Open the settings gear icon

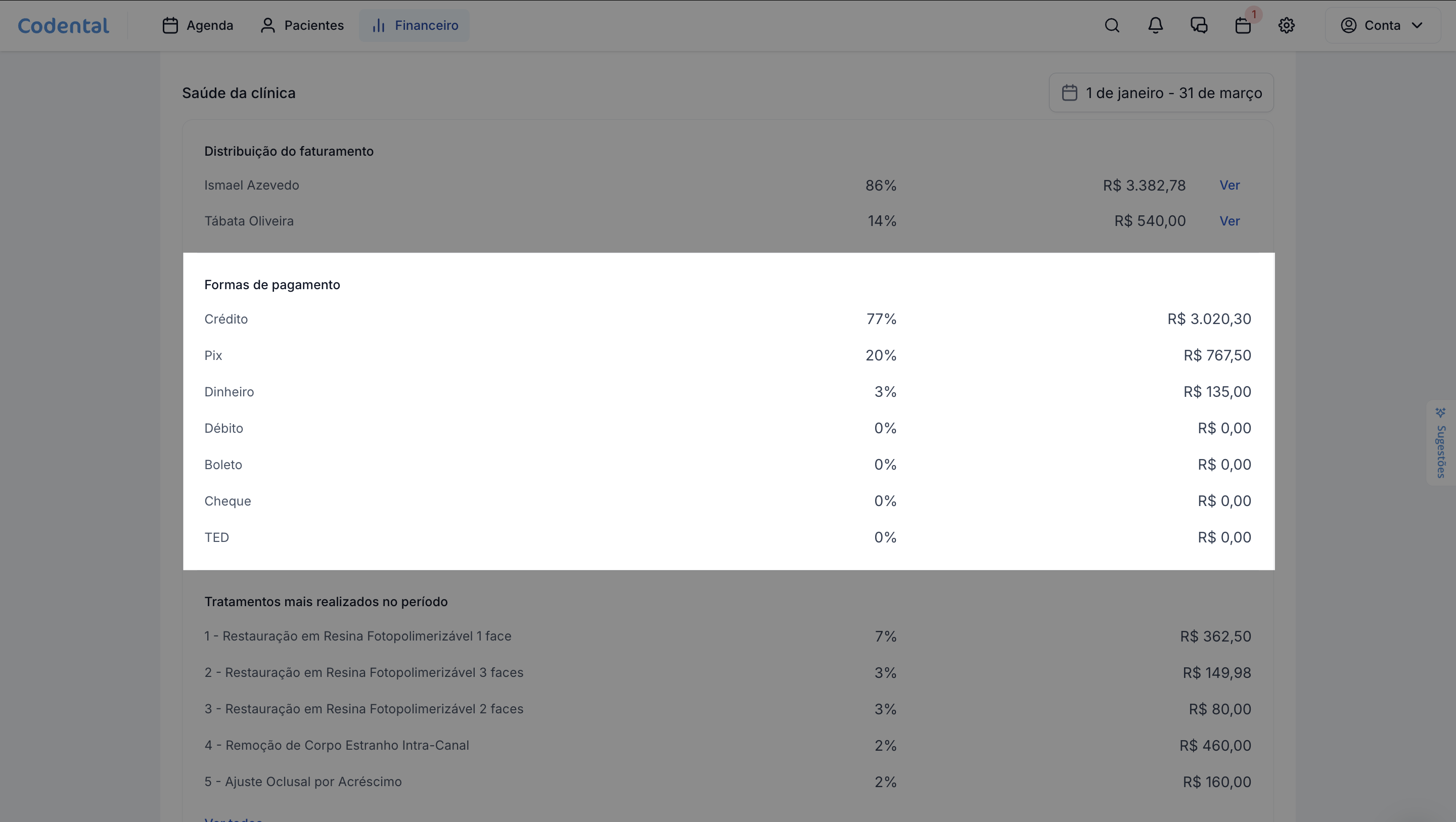pyautogui.click(x=1287, y=25)
